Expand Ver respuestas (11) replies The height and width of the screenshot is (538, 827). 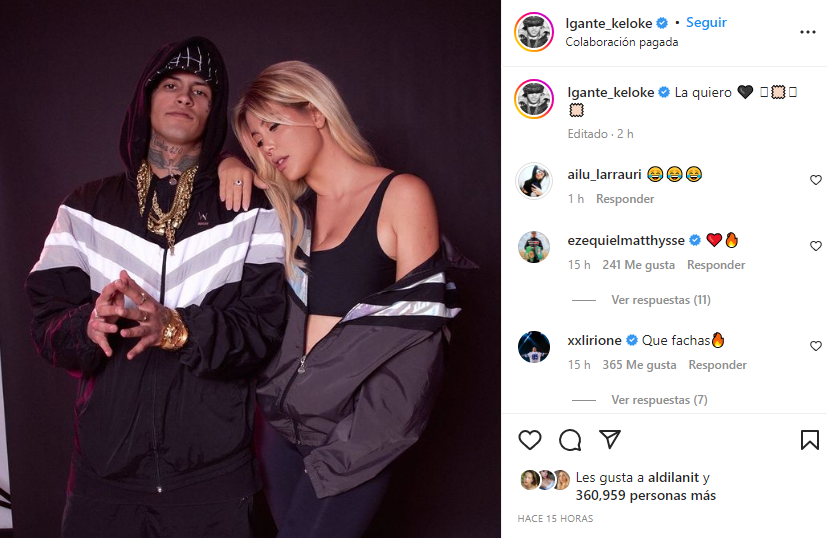tap(660, 300)
